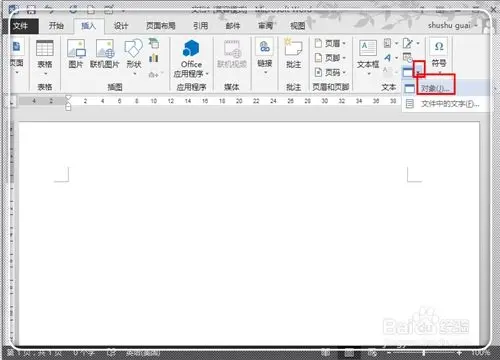The width and height of the screenshot is (500, 360).
Task: Choose 对象(J)... from the dropdown menu
Action: 445,88
